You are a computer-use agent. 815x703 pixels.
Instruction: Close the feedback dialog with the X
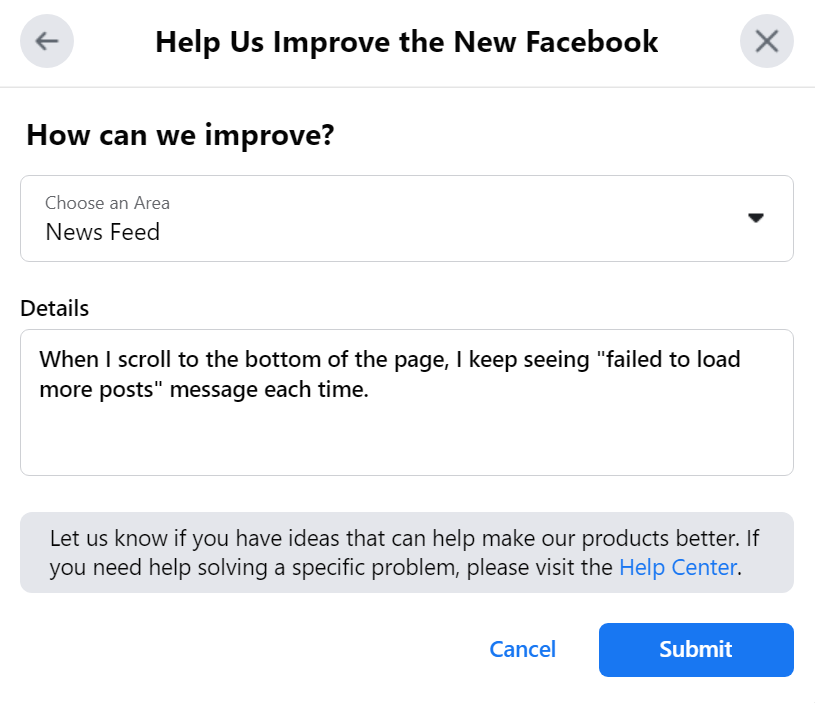point(766,41)
